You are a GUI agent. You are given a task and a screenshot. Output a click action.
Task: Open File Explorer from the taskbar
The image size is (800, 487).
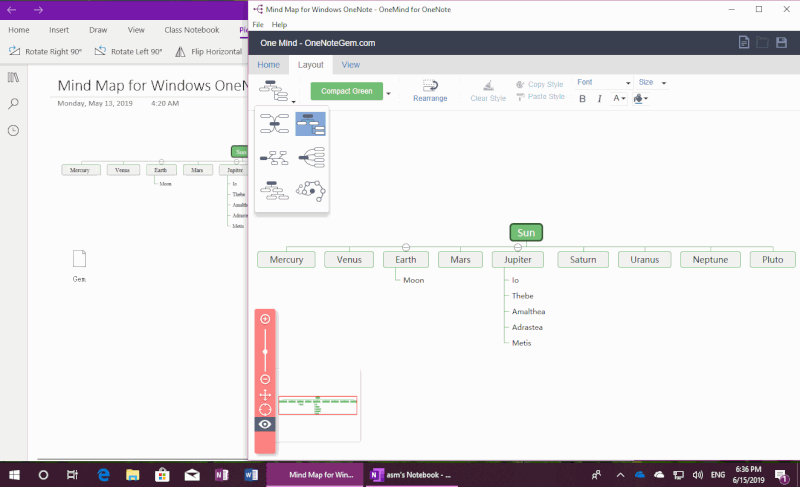pos(133,475)
